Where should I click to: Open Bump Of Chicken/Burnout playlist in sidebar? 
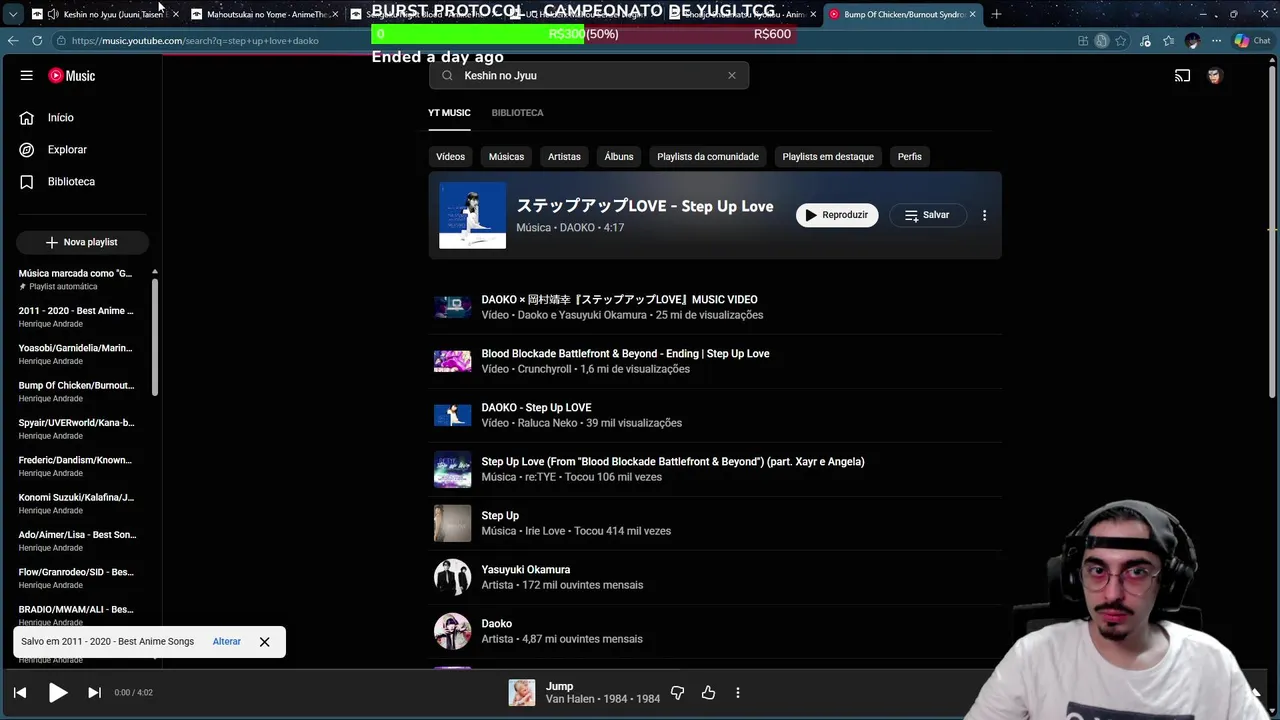point(76,391)
